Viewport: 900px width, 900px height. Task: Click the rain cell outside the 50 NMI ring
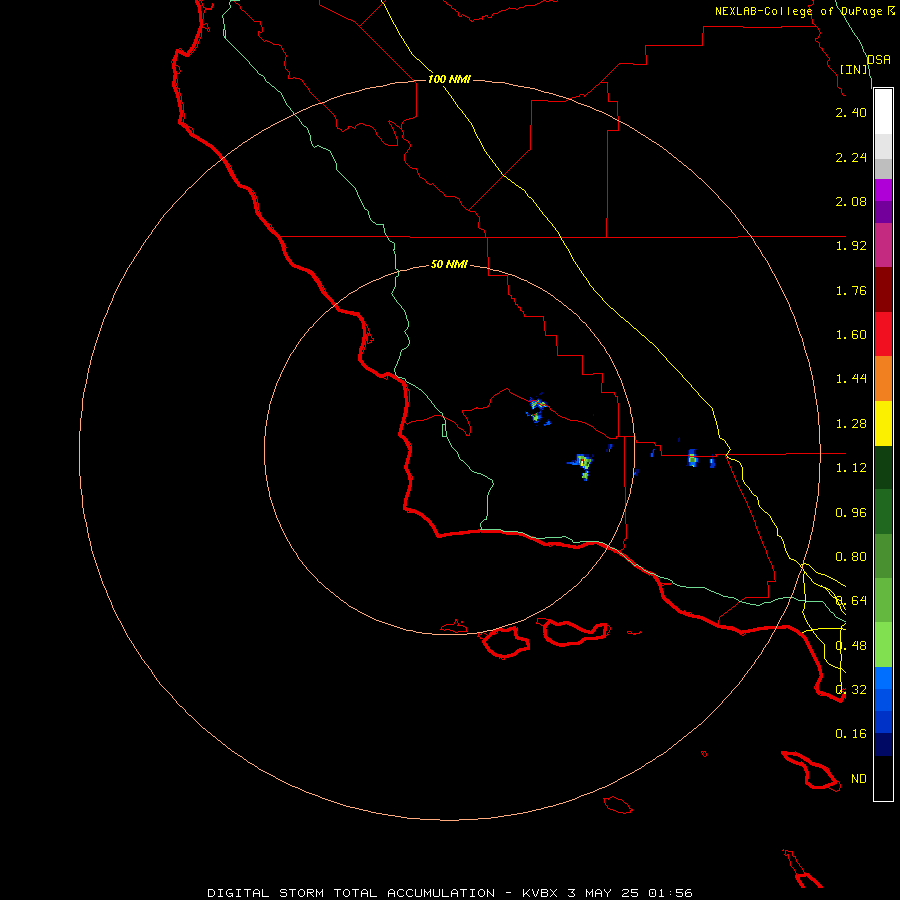pyautogui.click(x=692, y=458)
